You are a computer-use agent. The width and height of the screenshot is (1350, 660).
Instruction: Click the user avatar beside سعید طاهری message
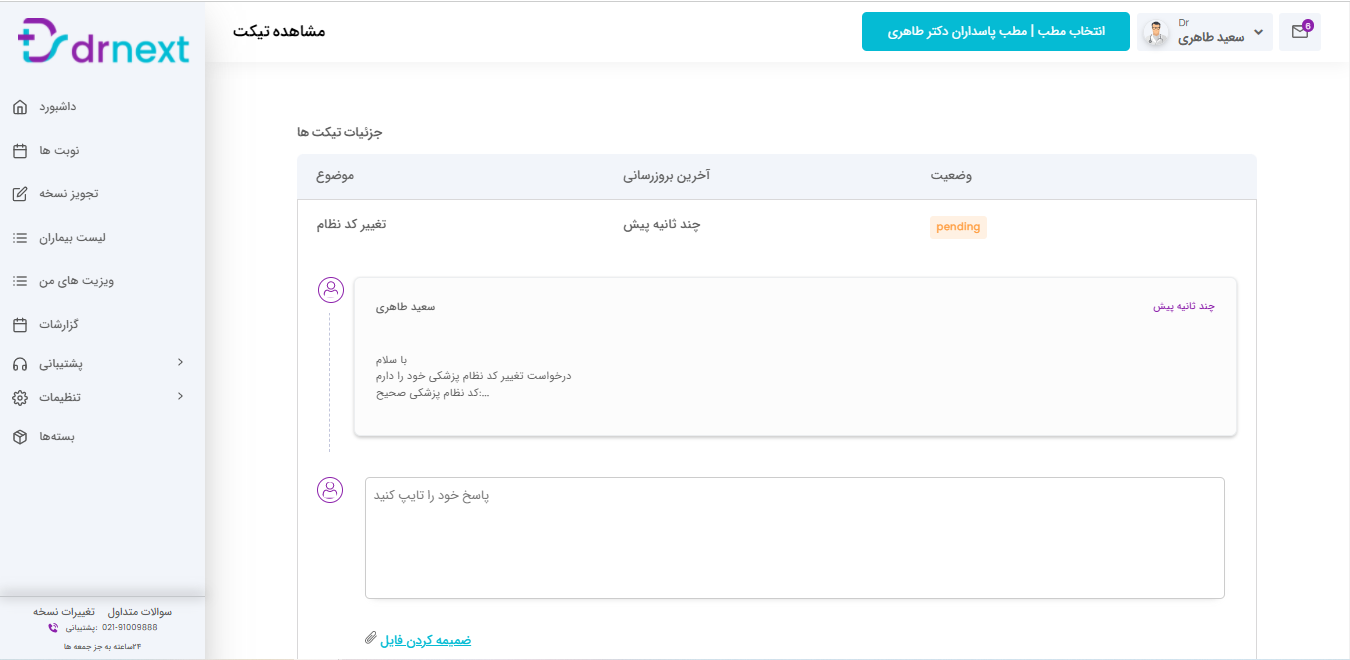331,290
